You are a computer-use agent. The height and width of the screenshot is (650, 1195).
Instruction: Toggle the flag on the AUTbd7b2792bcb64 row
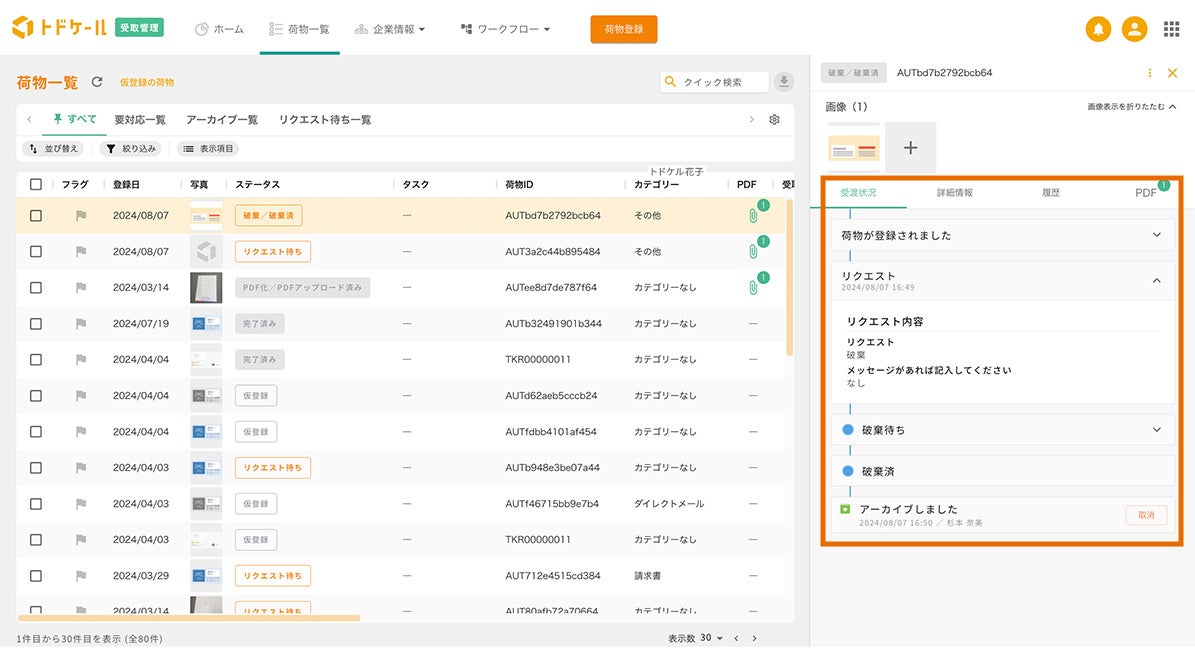click(81, 215)
